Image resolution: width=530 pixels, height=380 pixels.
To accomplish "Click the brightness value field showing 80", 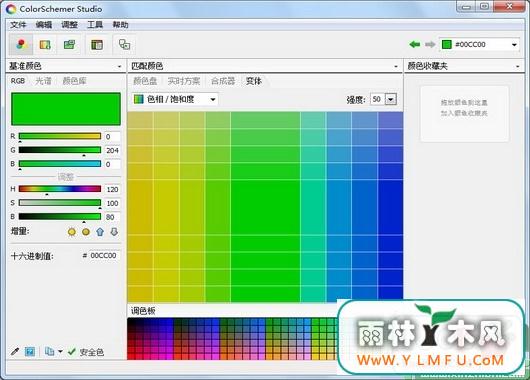I will click(x=112, y=217).
